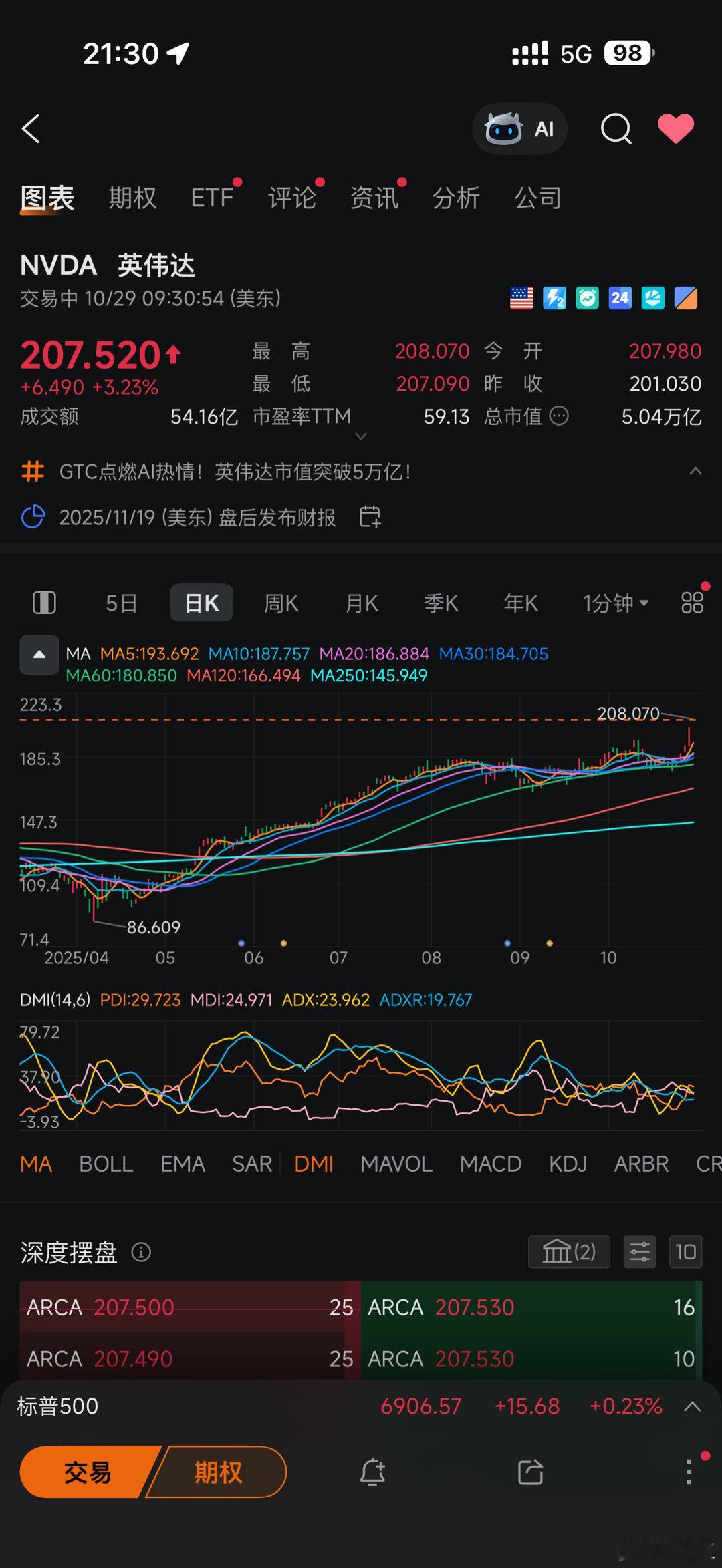
Task: Select the MACD indicator
Action: coord(491,1164)
